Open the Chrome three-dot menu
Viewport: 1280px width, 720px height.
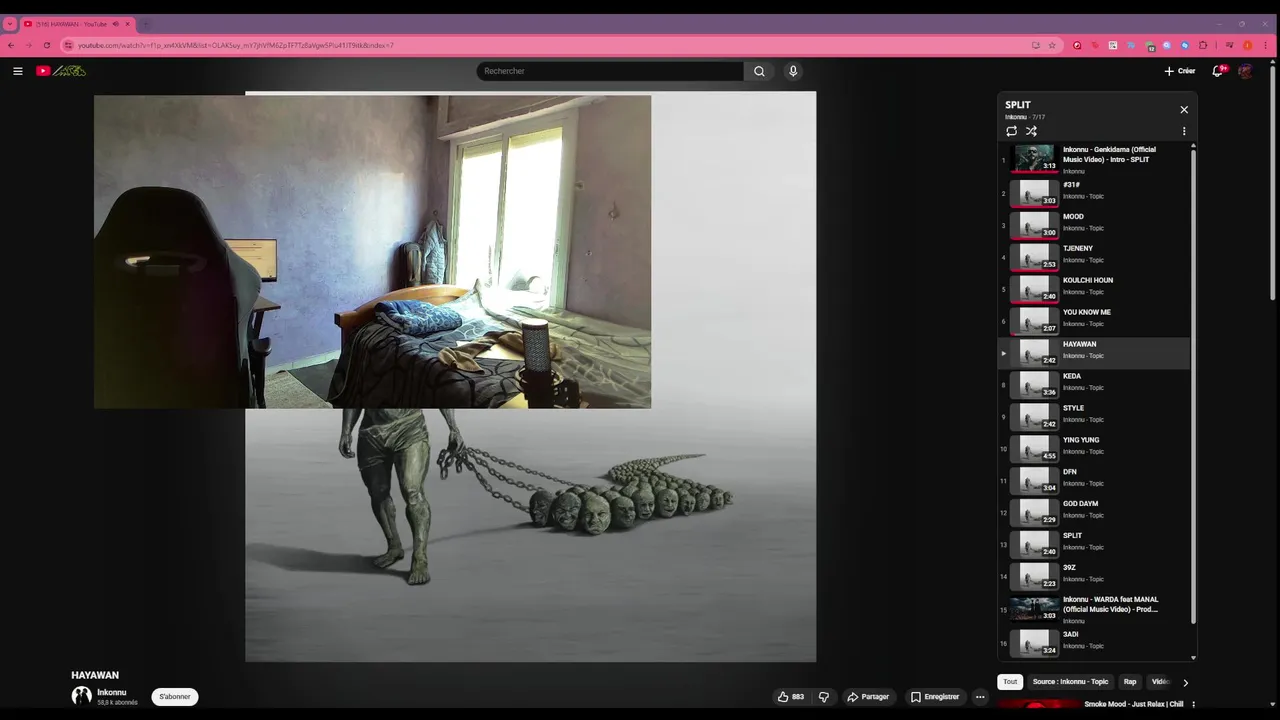(1265, 45)
